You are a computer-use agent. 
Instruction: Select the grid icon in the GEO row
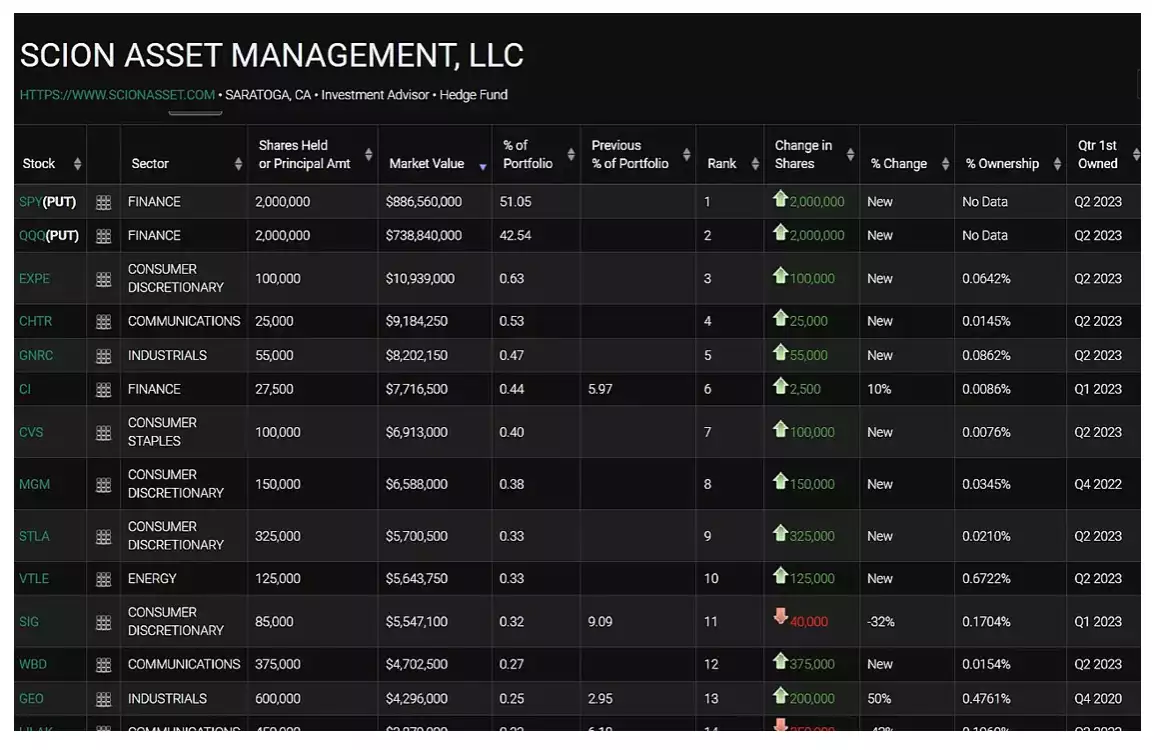(x=103, y=699)
